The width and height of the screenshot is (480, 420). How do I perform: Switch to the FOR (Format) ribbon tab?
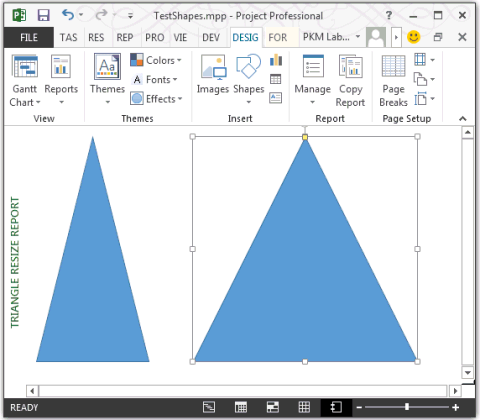[278, 37]
